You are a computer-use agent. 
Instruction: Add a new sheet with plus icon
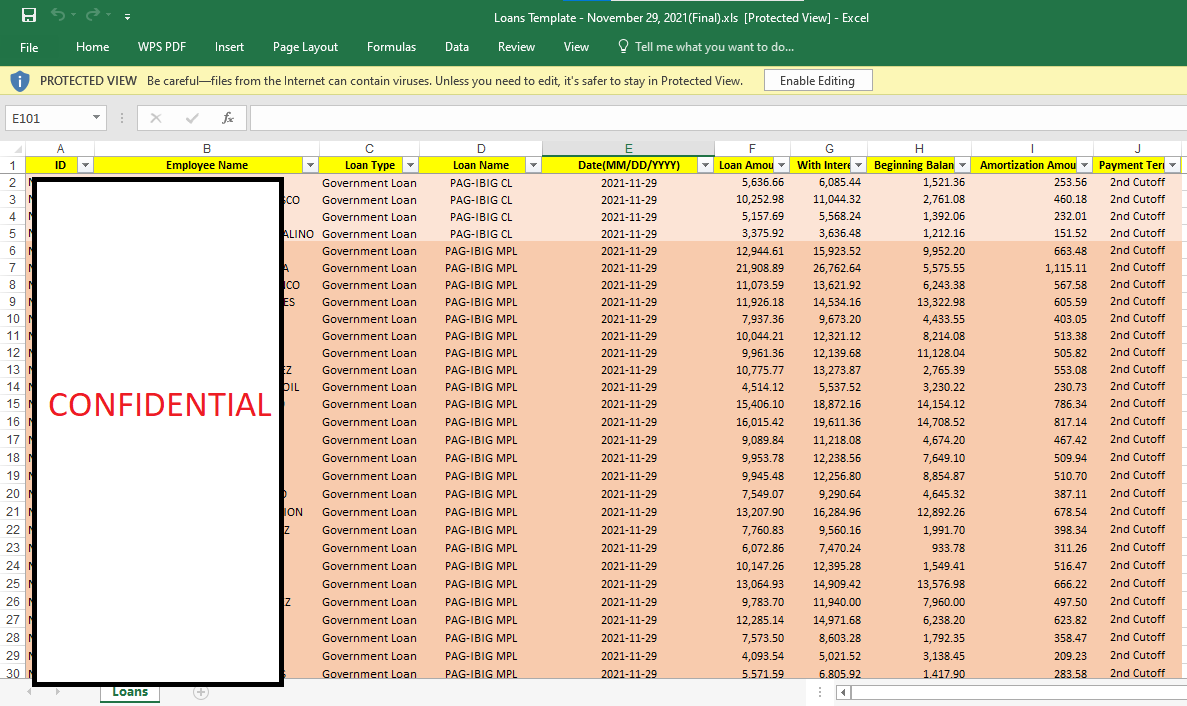[x=201, y=692]
